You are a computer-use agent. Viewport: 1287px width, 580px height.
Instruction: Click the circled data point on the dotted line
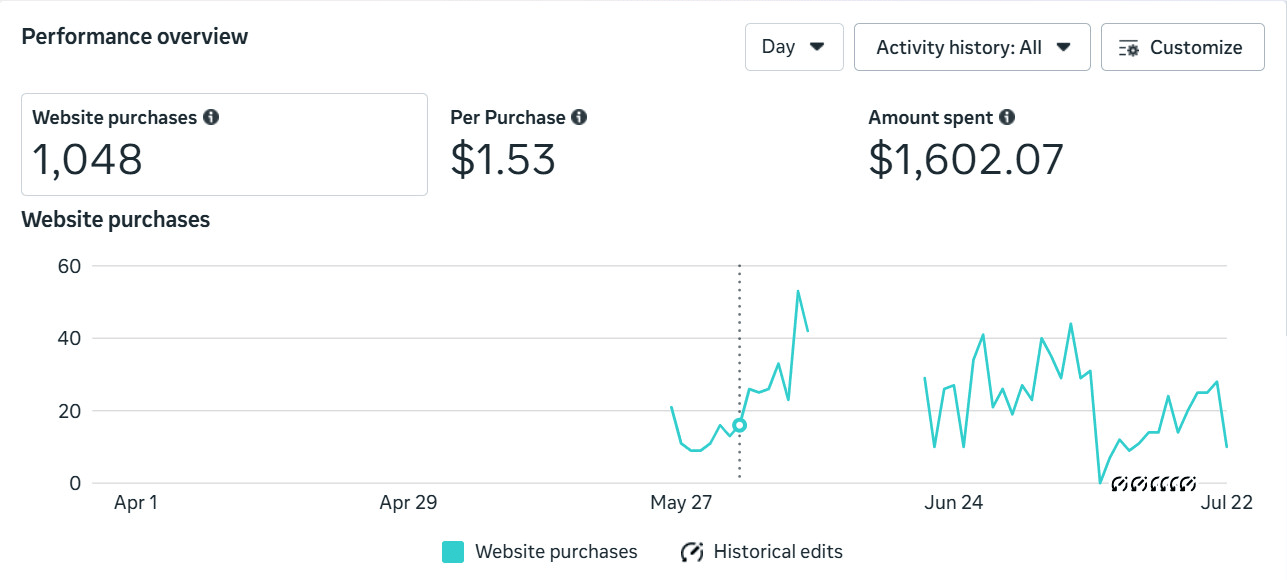coord(740,425)
